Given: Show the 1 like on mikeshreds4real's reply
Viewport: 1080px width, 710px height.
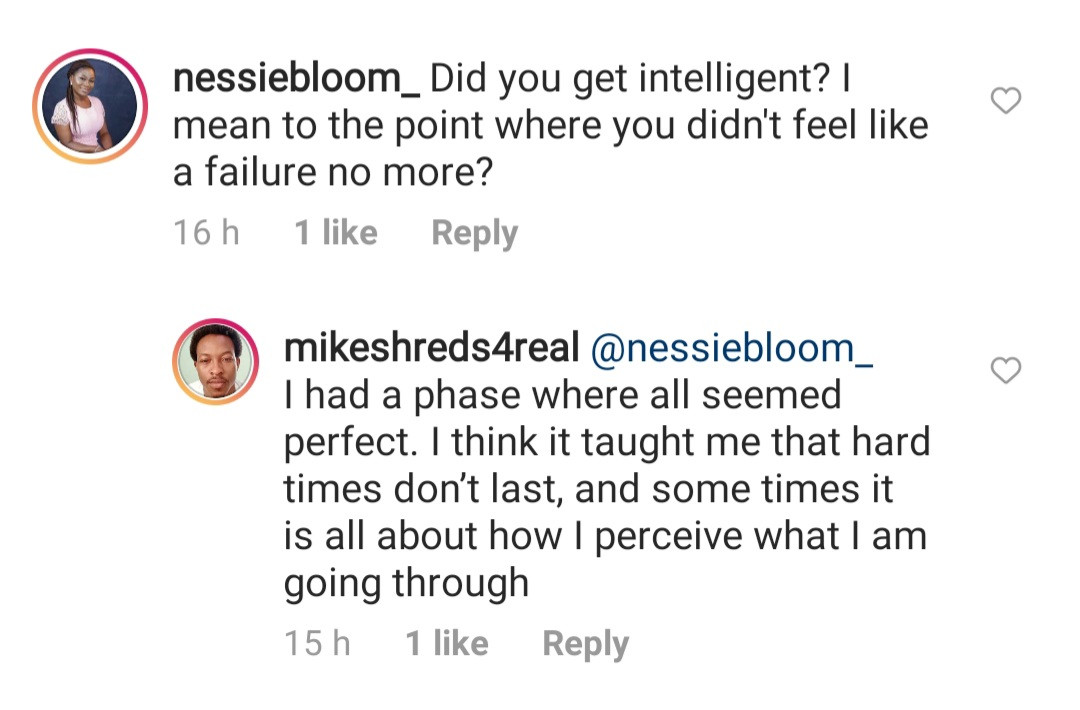Looking at the screenshot, I should pyautogui.click(x=447, y=643).
